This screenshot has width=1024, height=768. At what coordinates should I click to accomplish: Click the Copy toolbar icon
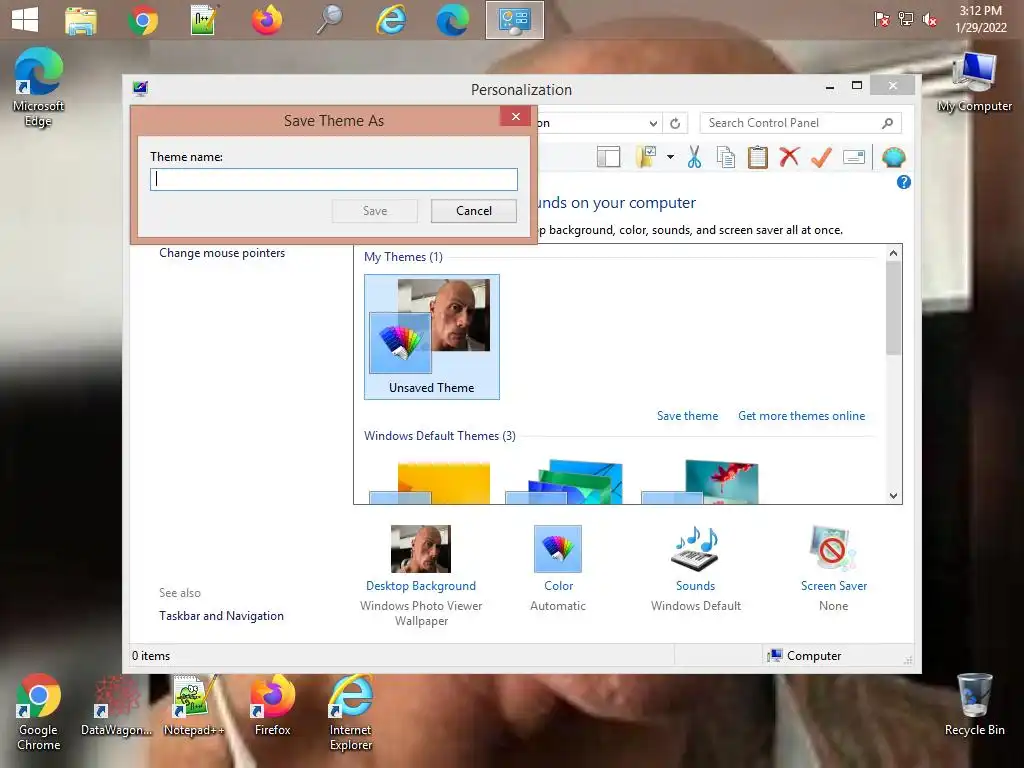(x=726, y=157)
